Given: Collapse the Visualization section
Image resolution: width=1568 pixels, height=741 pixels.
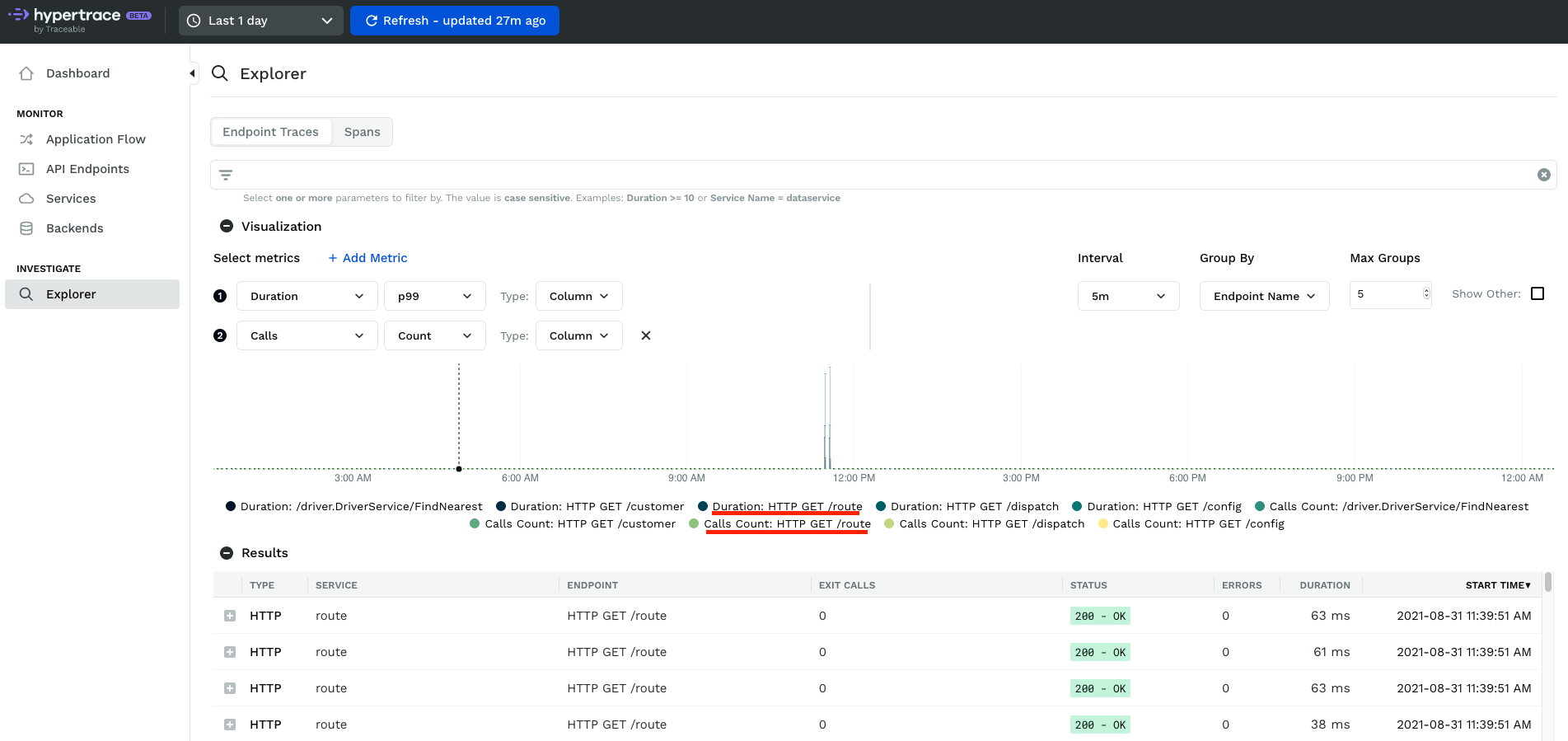Looking at the screenshot, I should [226, 227].
